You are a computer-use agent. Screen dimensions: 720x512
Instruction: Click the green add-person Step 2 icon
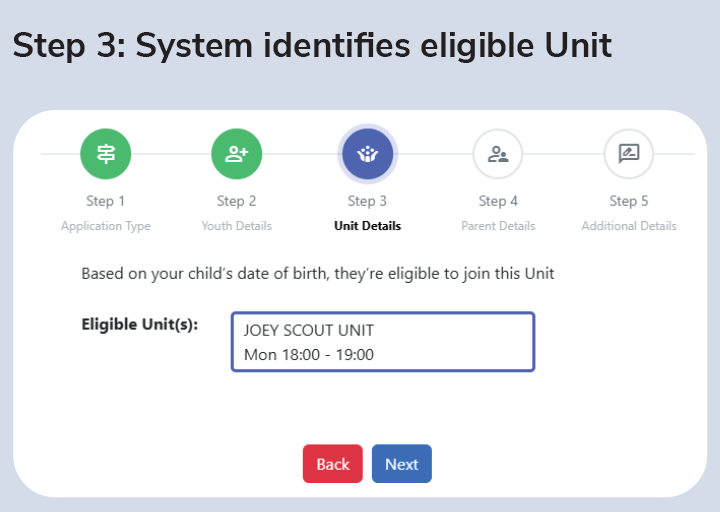tap(236, 154)
